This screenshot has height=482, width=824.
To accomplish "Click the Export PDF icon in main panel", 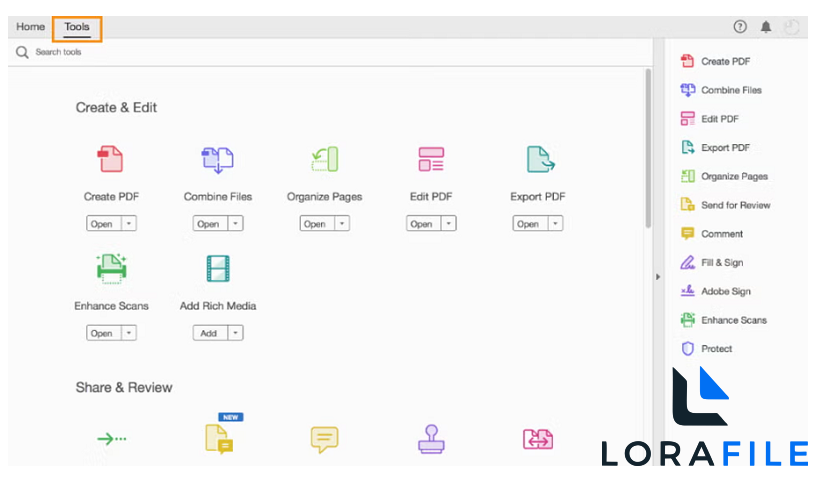I will tap(540, 159).
